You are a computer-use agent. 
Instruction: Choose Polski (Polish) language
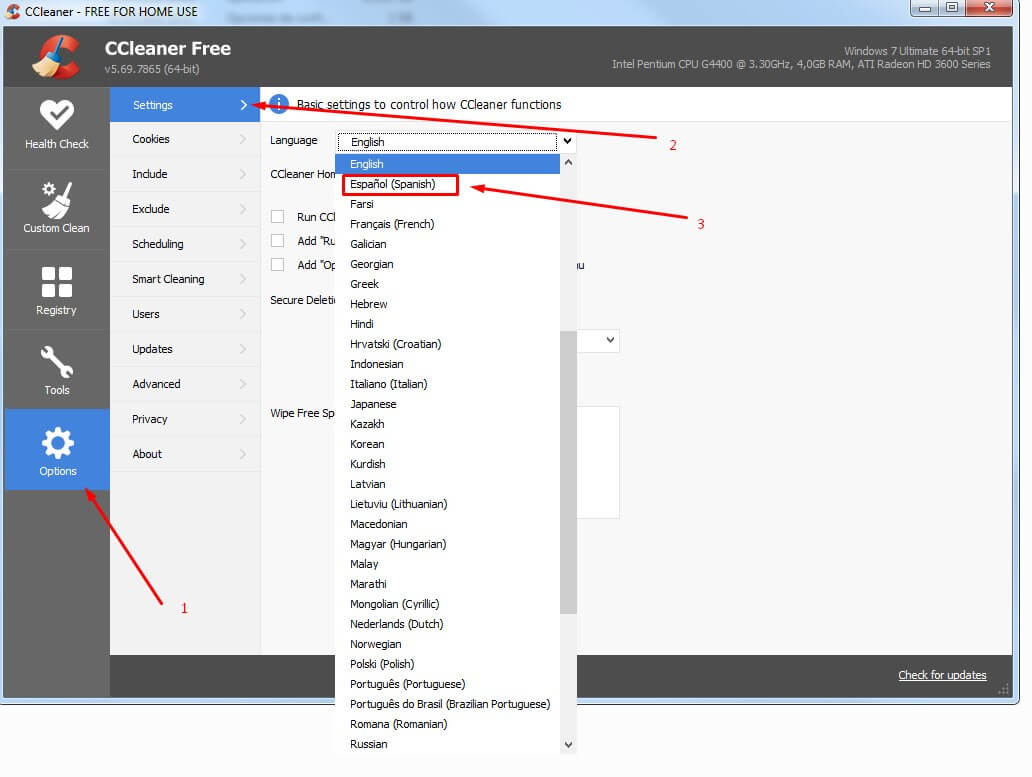pyautogui.click(x=448, y=664)
